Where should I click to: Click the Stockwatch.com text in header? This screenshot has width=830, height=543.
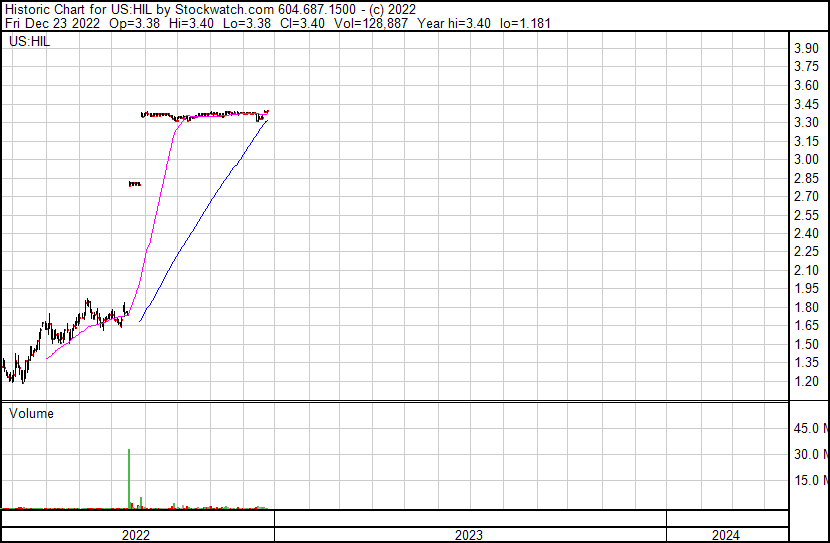click(232, 9)
